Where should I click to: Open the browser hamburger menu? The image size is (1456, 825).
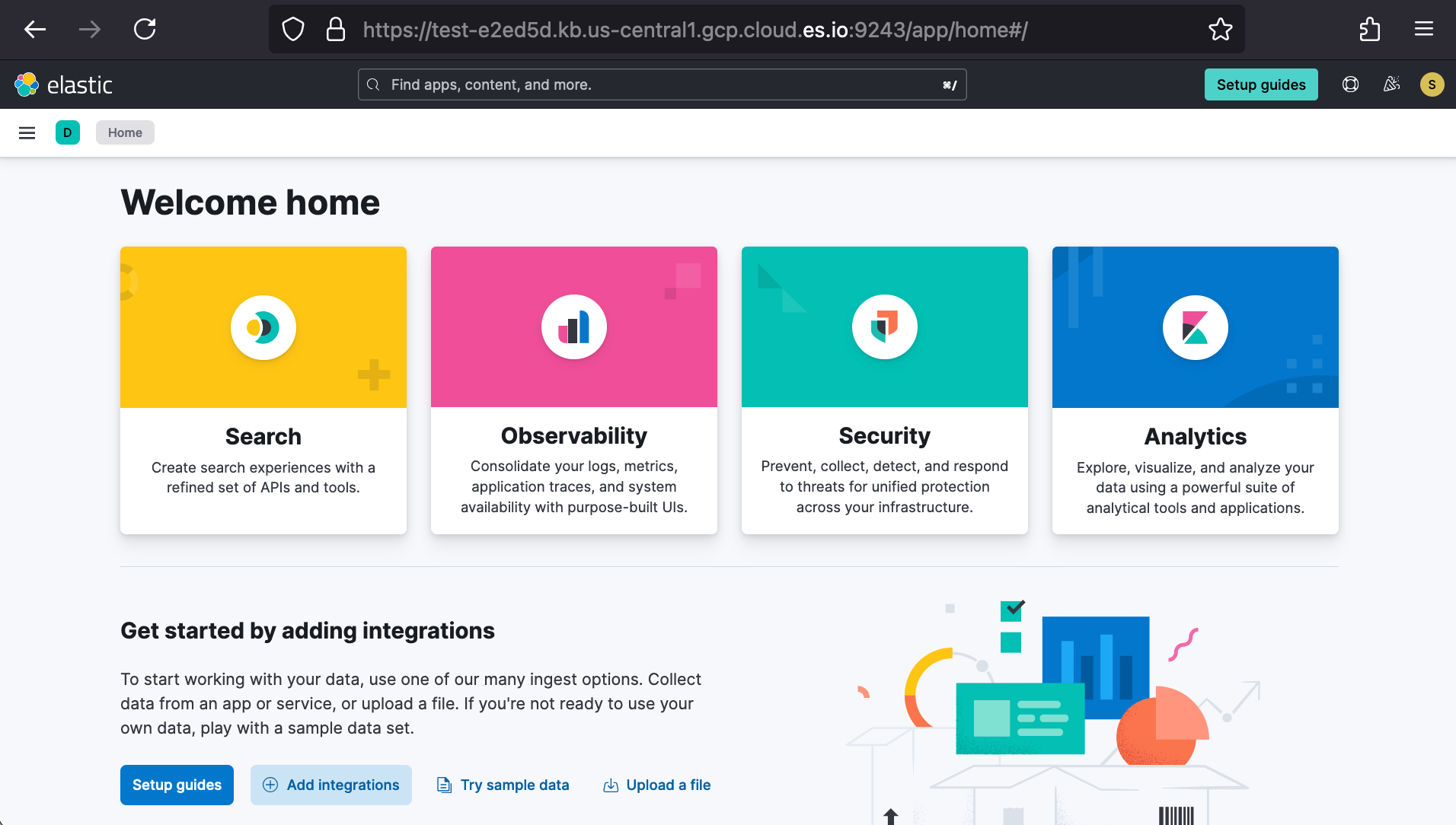[1424, 30]
